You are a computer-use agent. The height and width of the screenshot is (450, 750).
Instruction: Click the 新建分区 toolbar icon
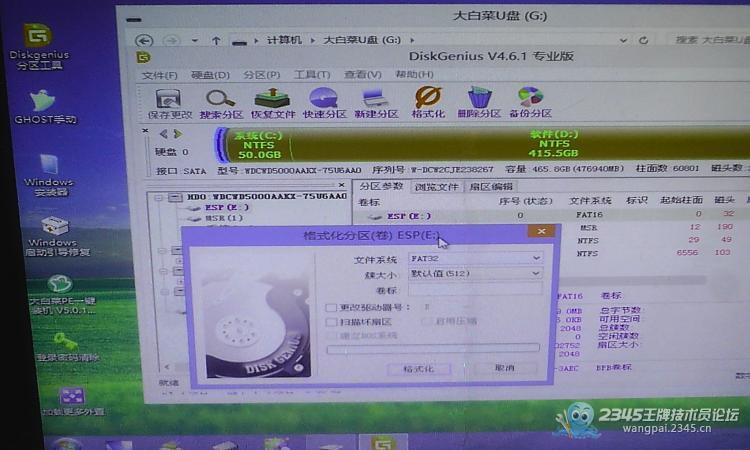click(x=376, y=103)
